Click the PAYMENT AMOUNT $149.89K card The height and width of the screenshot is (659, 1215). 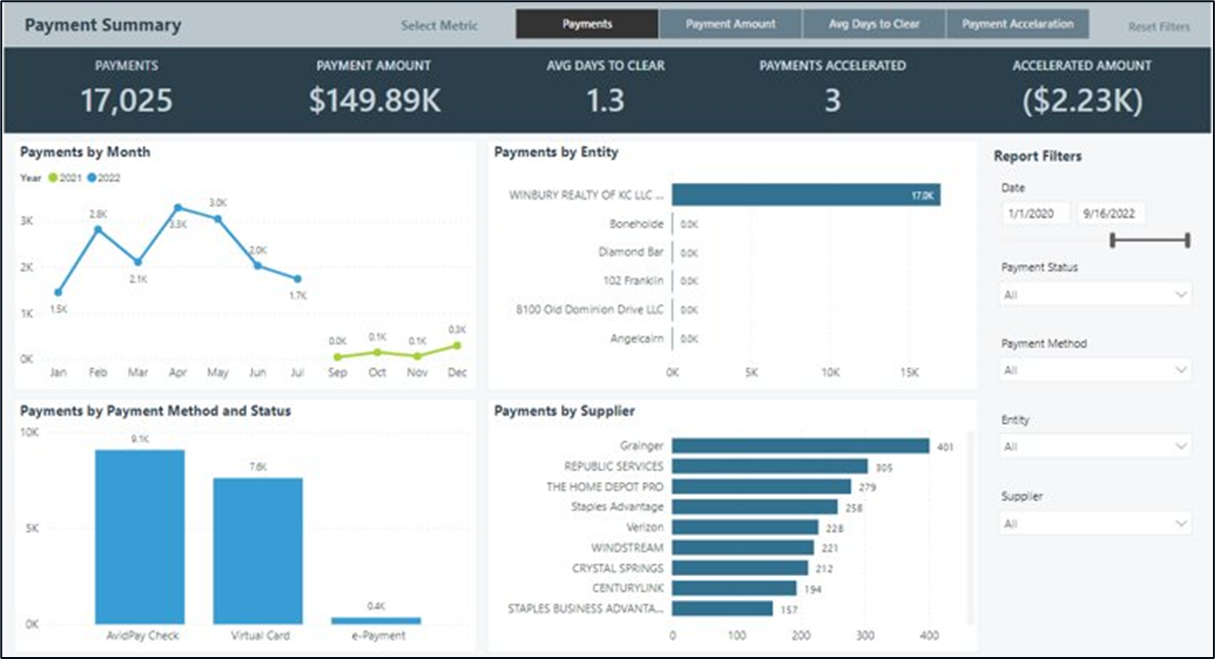[x=374, y=87]
